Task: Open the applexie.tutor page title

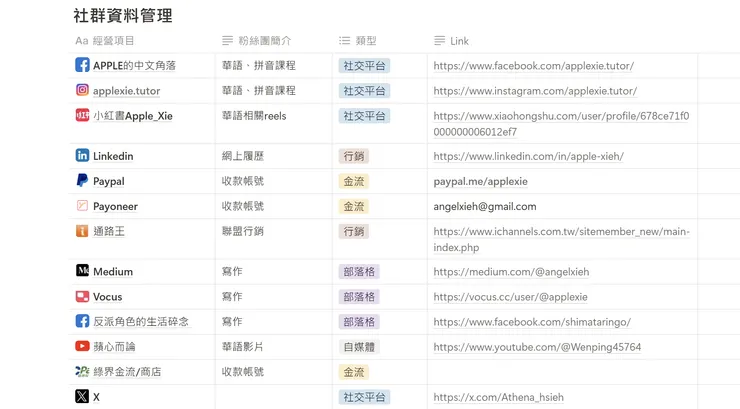Action: 126,91
